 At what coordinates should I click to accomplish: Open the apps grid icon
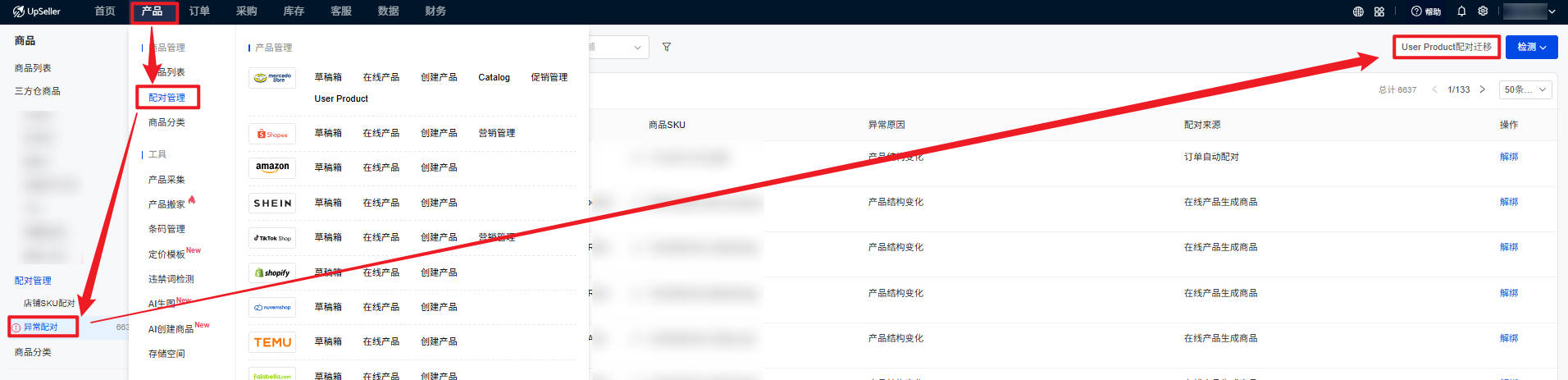click(1379, 11)
